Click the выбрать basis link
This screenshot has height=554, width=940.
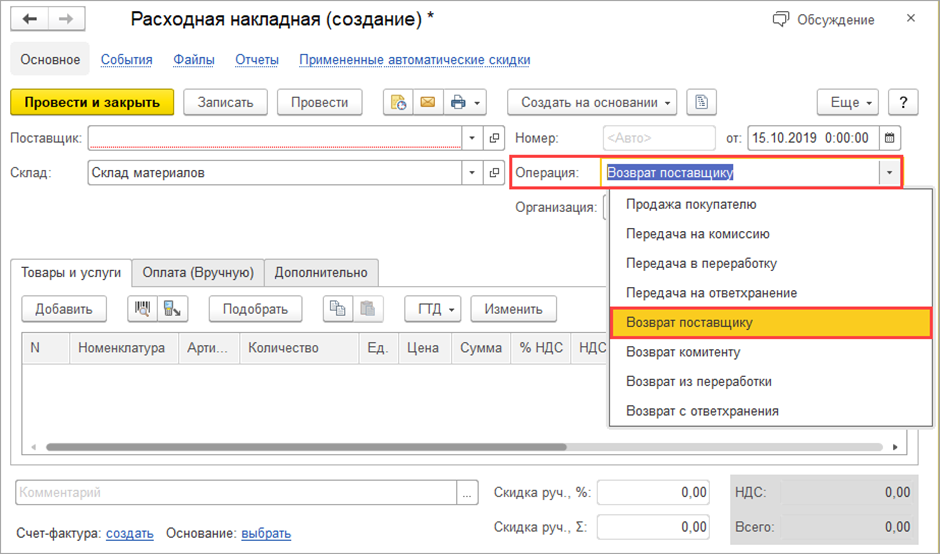266,533
